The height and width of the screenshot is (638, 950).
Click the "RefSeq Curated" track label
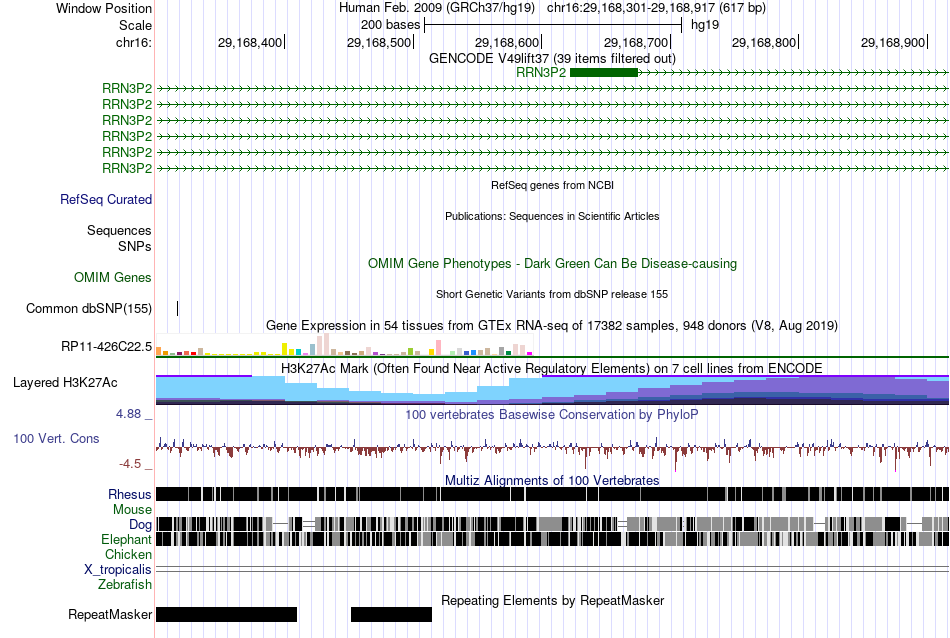[106, 199]
